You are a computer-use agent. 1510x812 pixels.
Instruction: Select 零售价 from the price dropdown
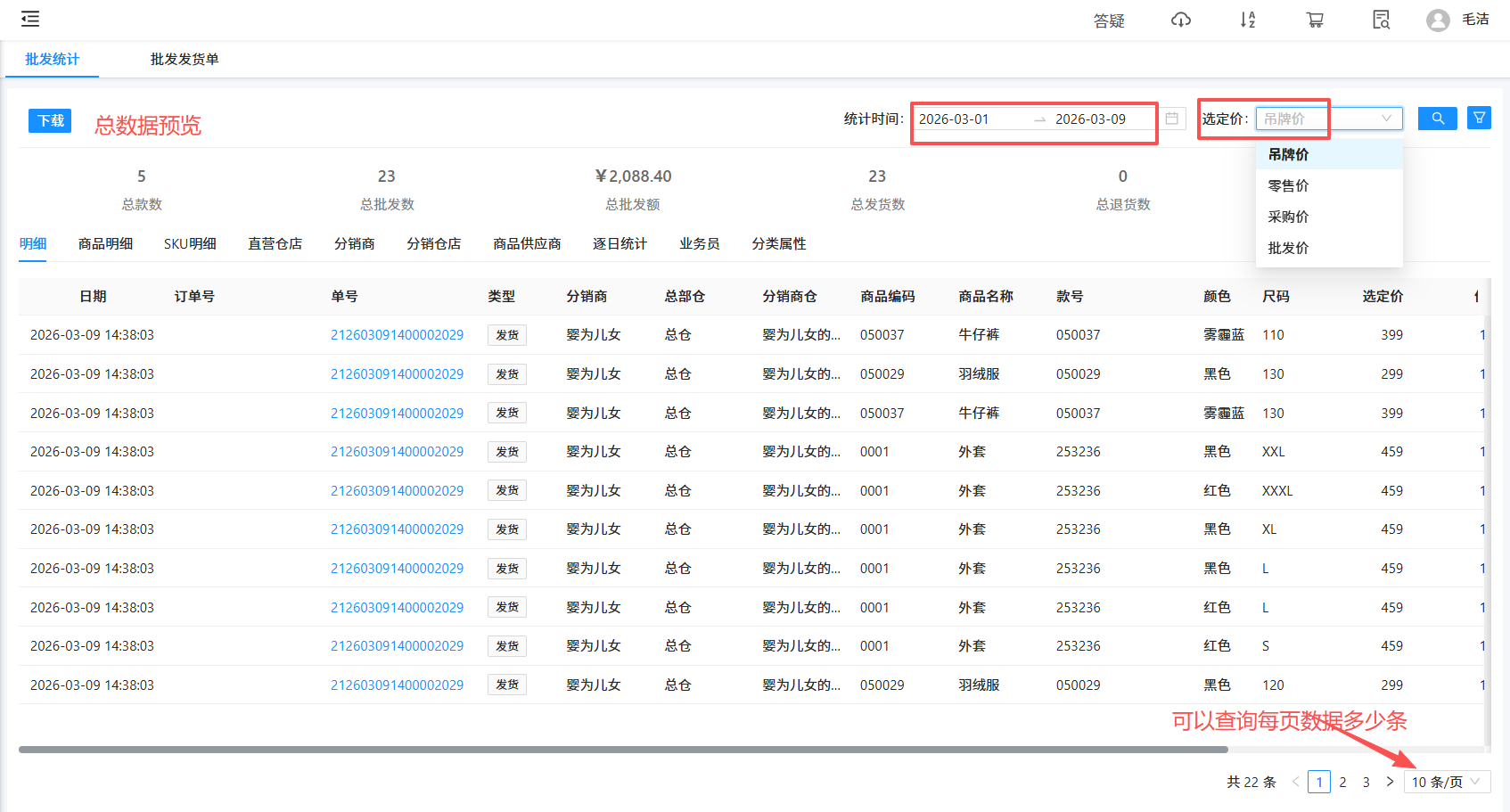[1288, 185]
